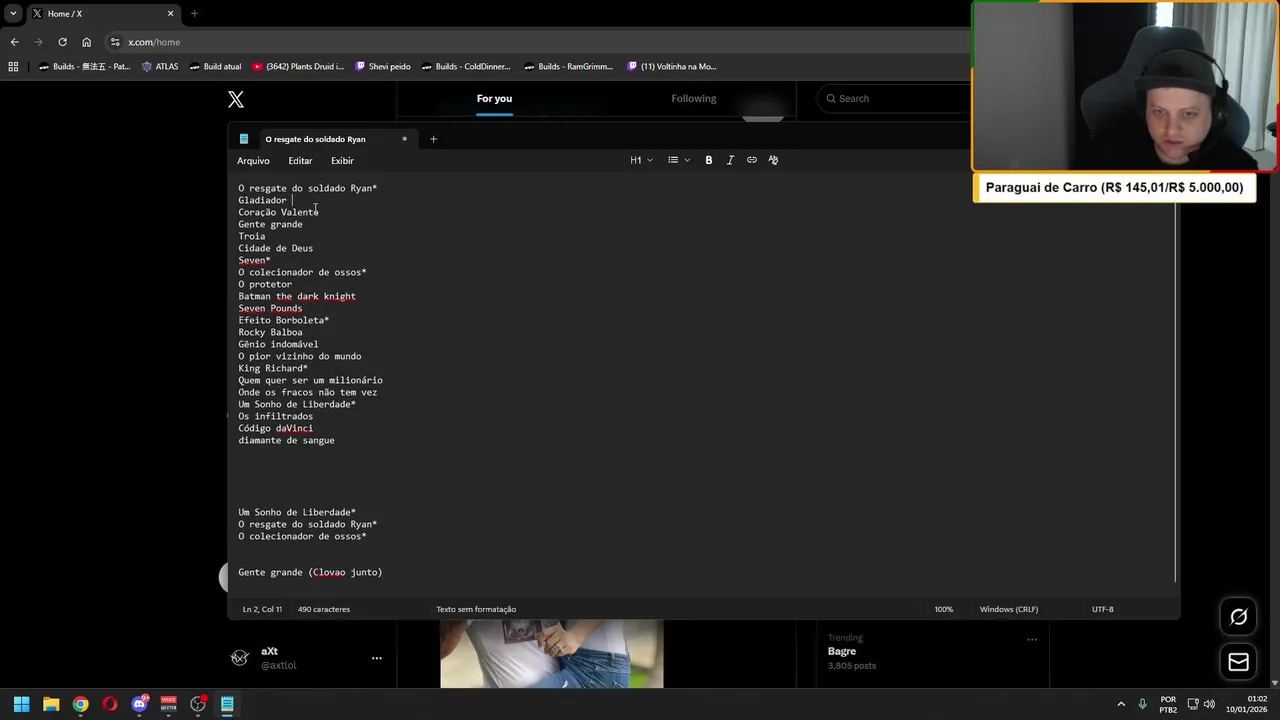Show hidden system tray icons
The height and width of the screenshot is (720, 1280).
(1120, 704)
